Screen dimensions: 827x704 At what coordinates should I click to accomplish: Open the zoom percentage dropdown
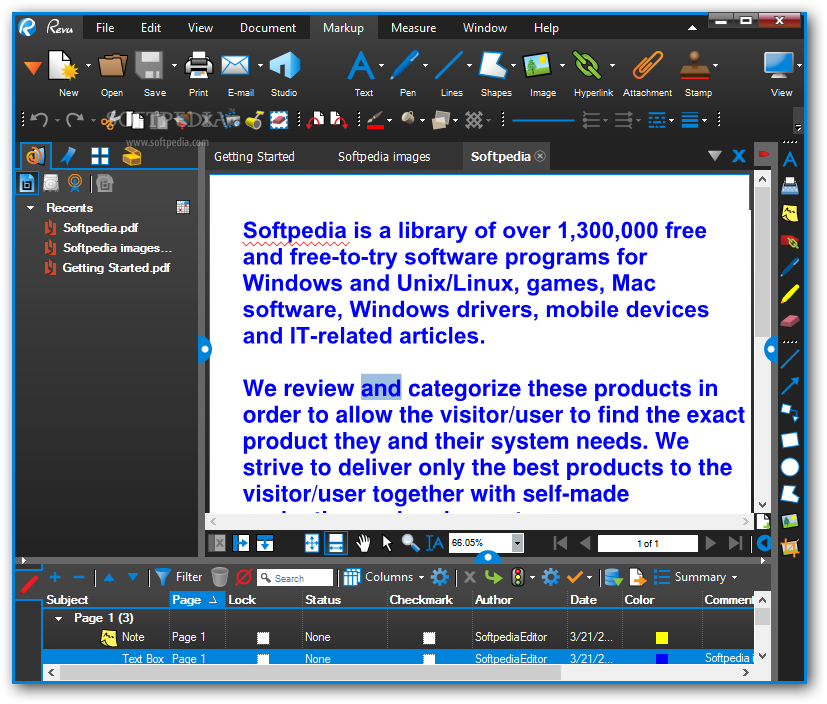517,543
